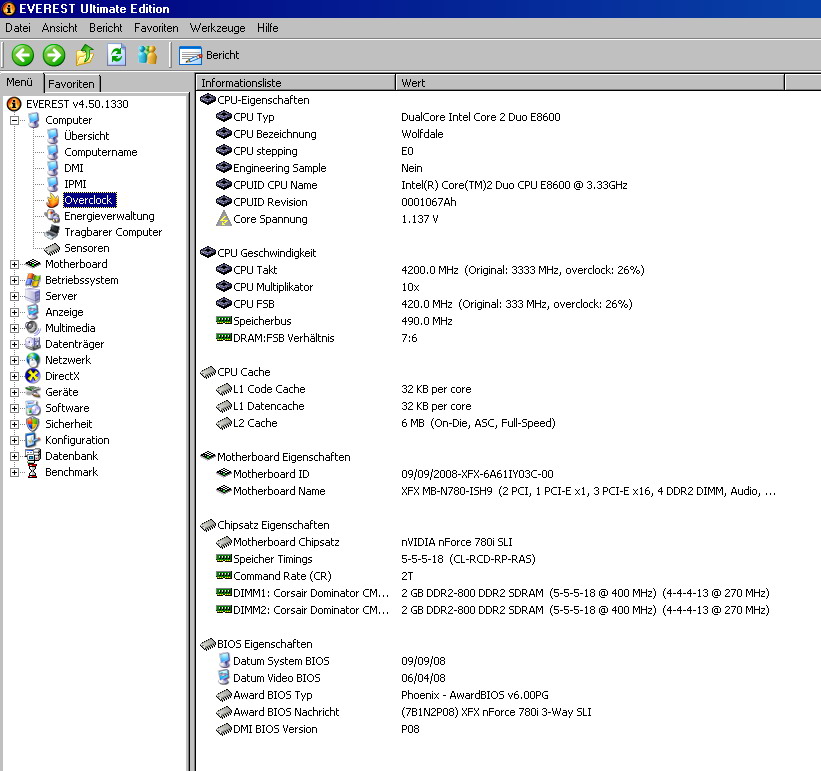Click the Betriebssystem Windows flag icon
This screenshot has width=821, height=771.
(x=32, y=280)
